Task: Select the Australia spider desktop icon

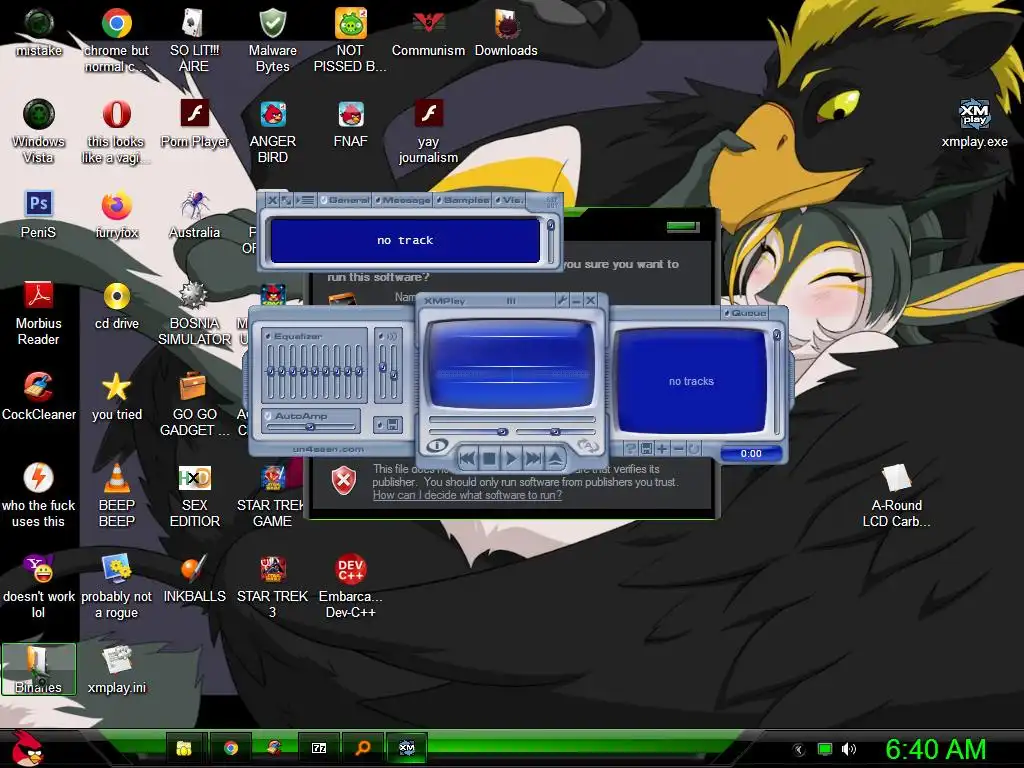Action: 195,215
